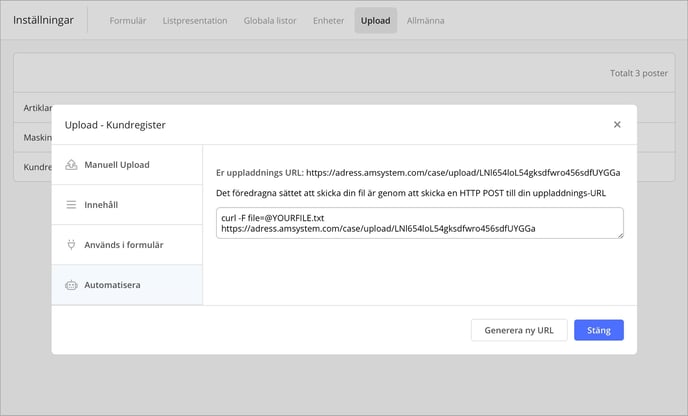Click the uploading URL text line
The image size is (688, 416).
[418, 173]
